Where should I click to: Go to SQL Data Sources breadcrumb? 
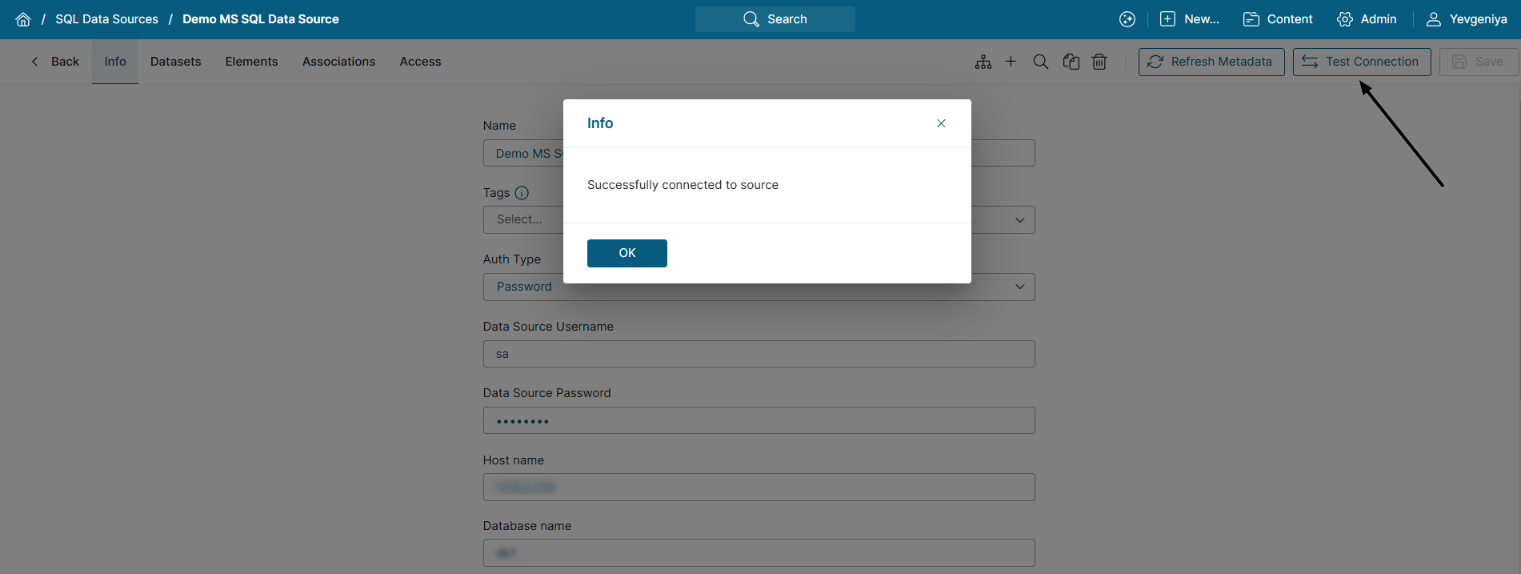point(107,19)
